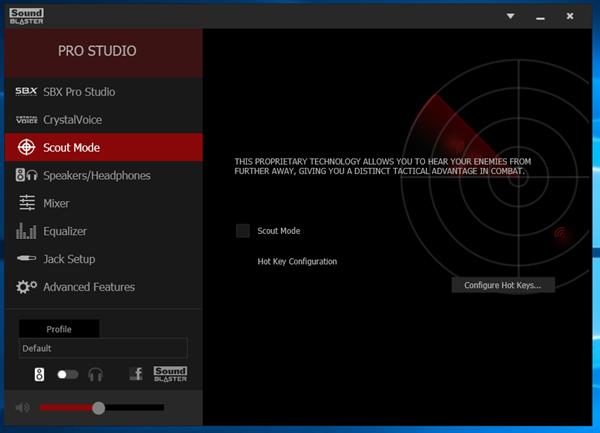Click the Sound Blaster logo in title bar
600x433 pixels.
pos(26,16)
